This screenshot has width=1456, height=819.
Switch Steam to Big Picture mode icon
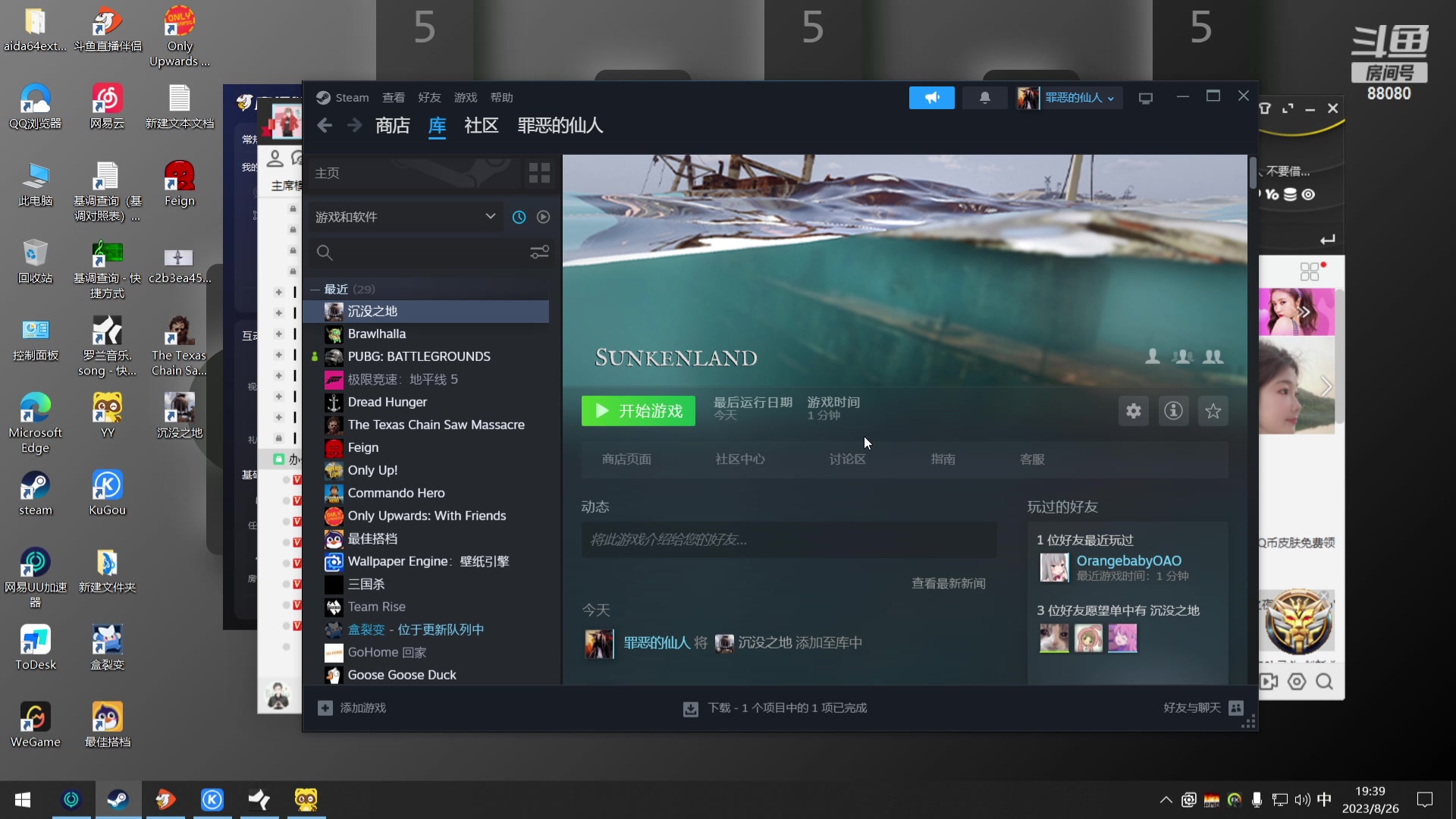point(1145,98)
